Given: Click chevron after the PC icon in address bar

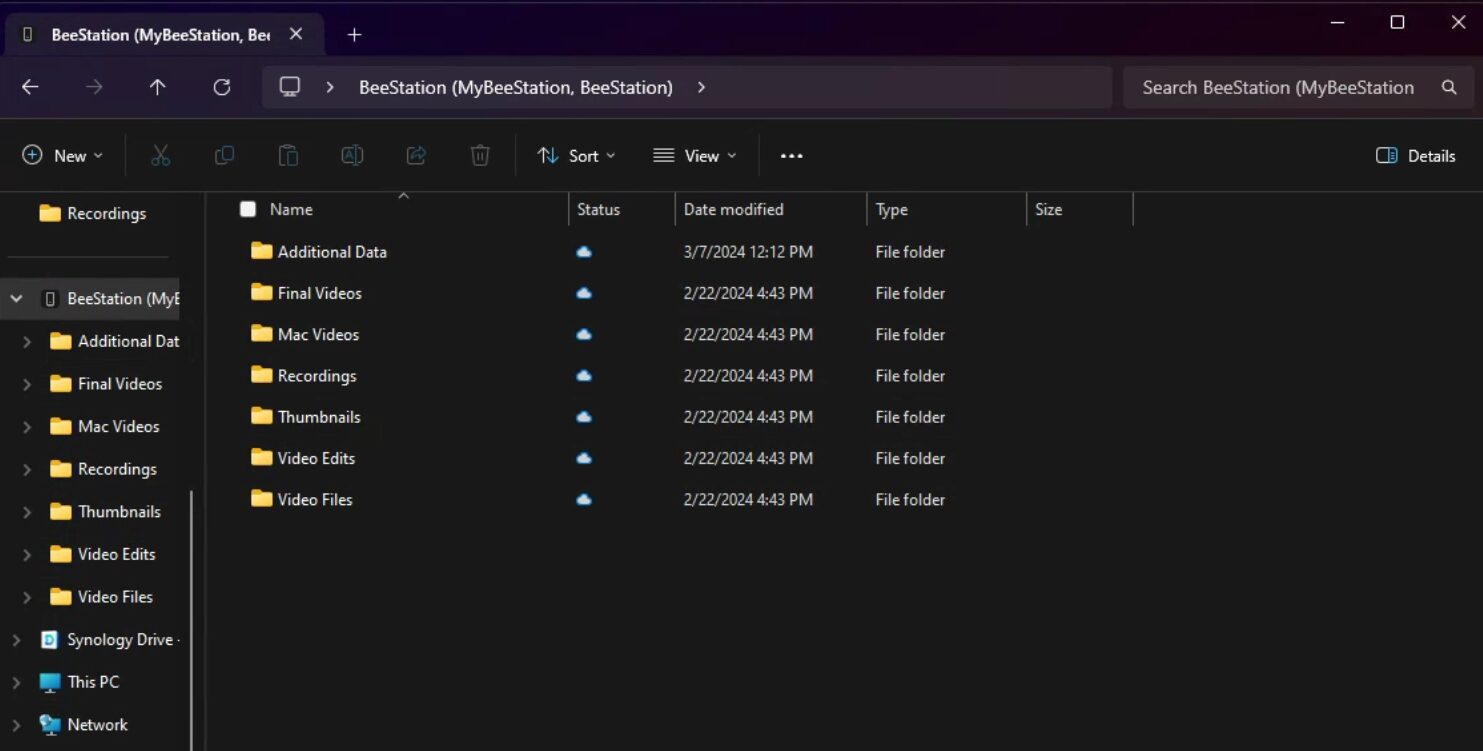Looking at the screenshot, I should (330, 87).
